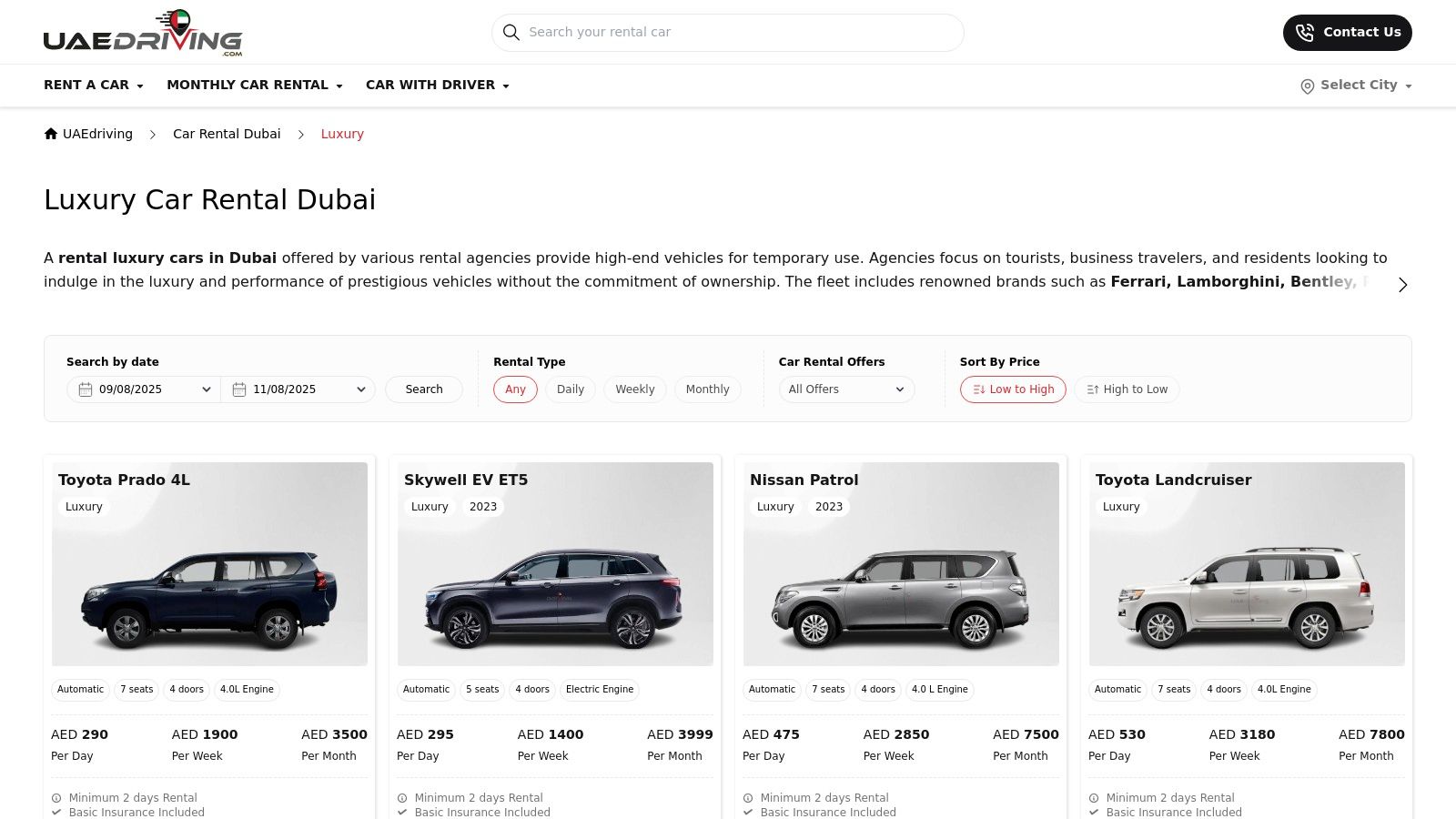The width and height of the screenshot is (1456, 819).
Task: Select the Daily rental type
Action: [x=570, y=389]
